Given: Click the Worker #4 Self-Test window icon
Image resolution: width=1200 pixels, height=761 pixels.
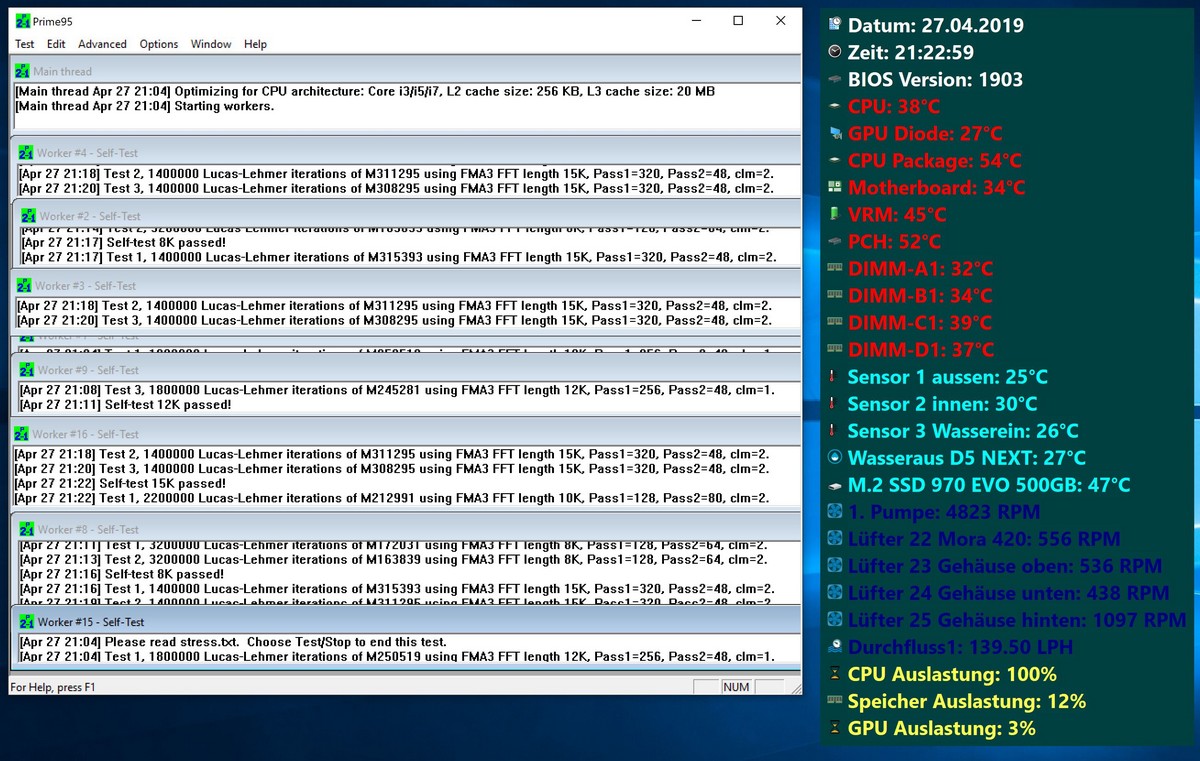Looking at the screenshot, I should pos(26,152).
